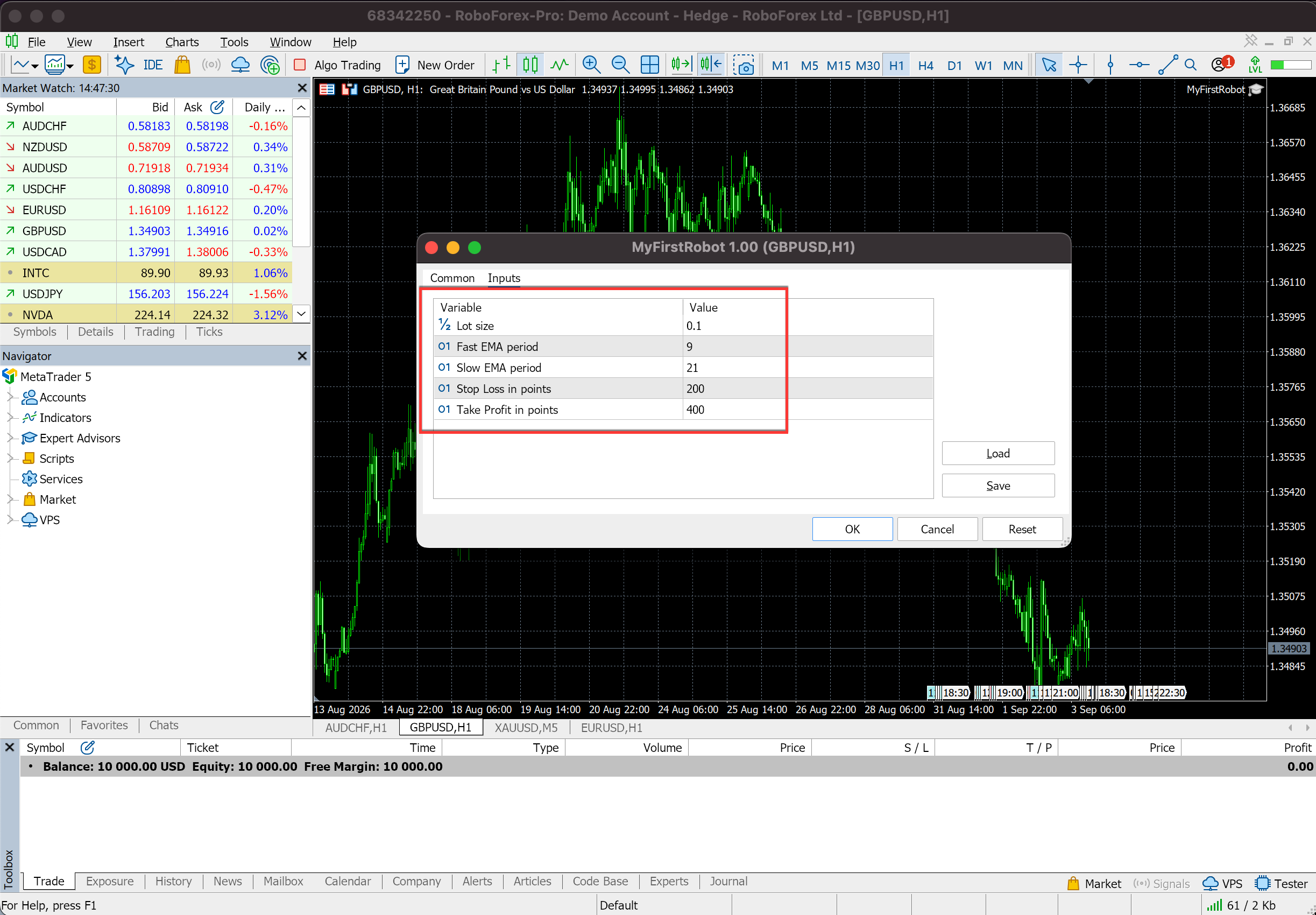This screenshot has width=1316, height=915.
Task: Switch to the Journal toolbox tab
Action: tap(728, 881)
